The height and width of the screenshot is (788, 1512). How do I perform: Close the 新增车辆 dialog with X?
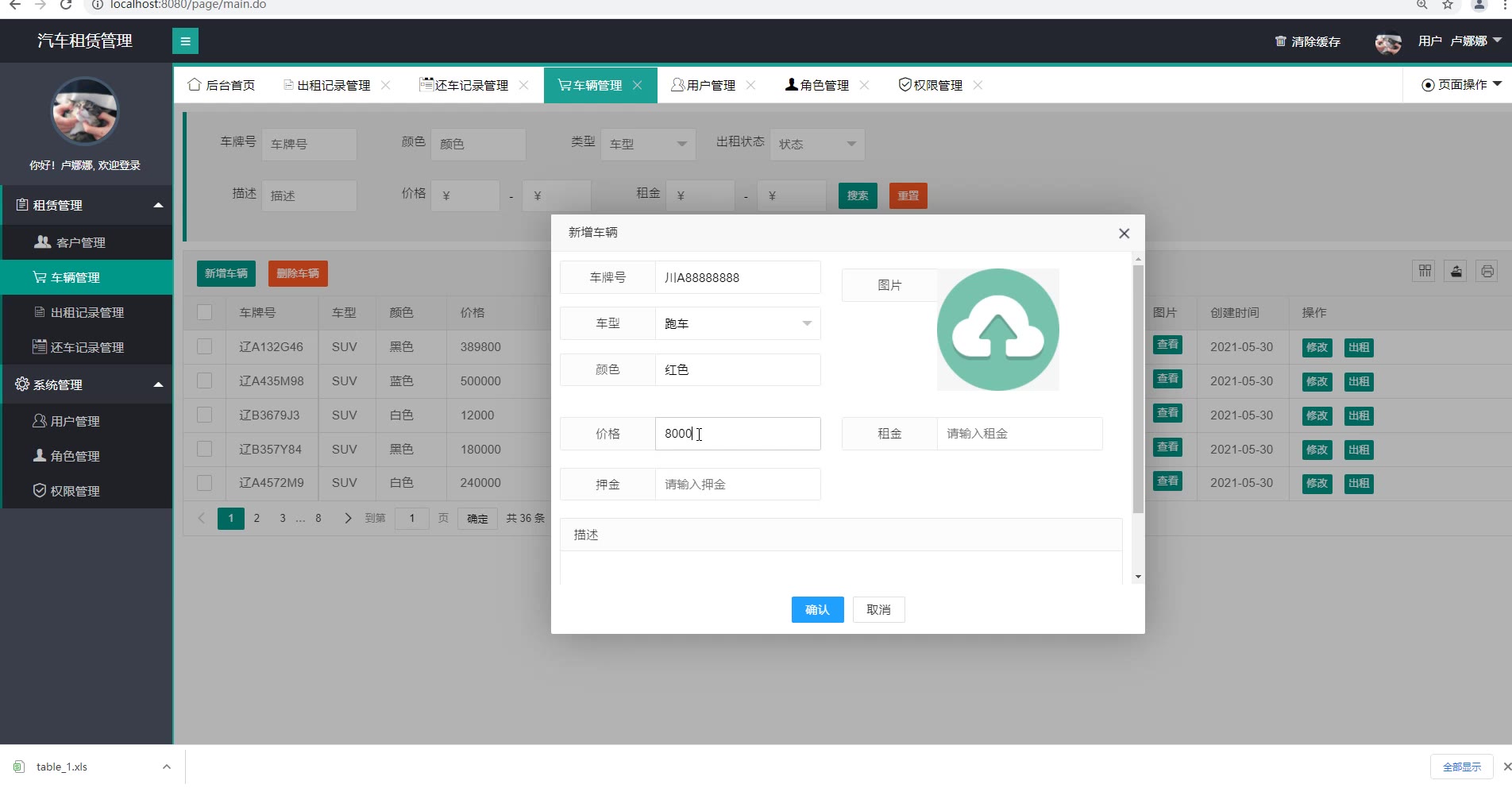(x=1124, y=234)
